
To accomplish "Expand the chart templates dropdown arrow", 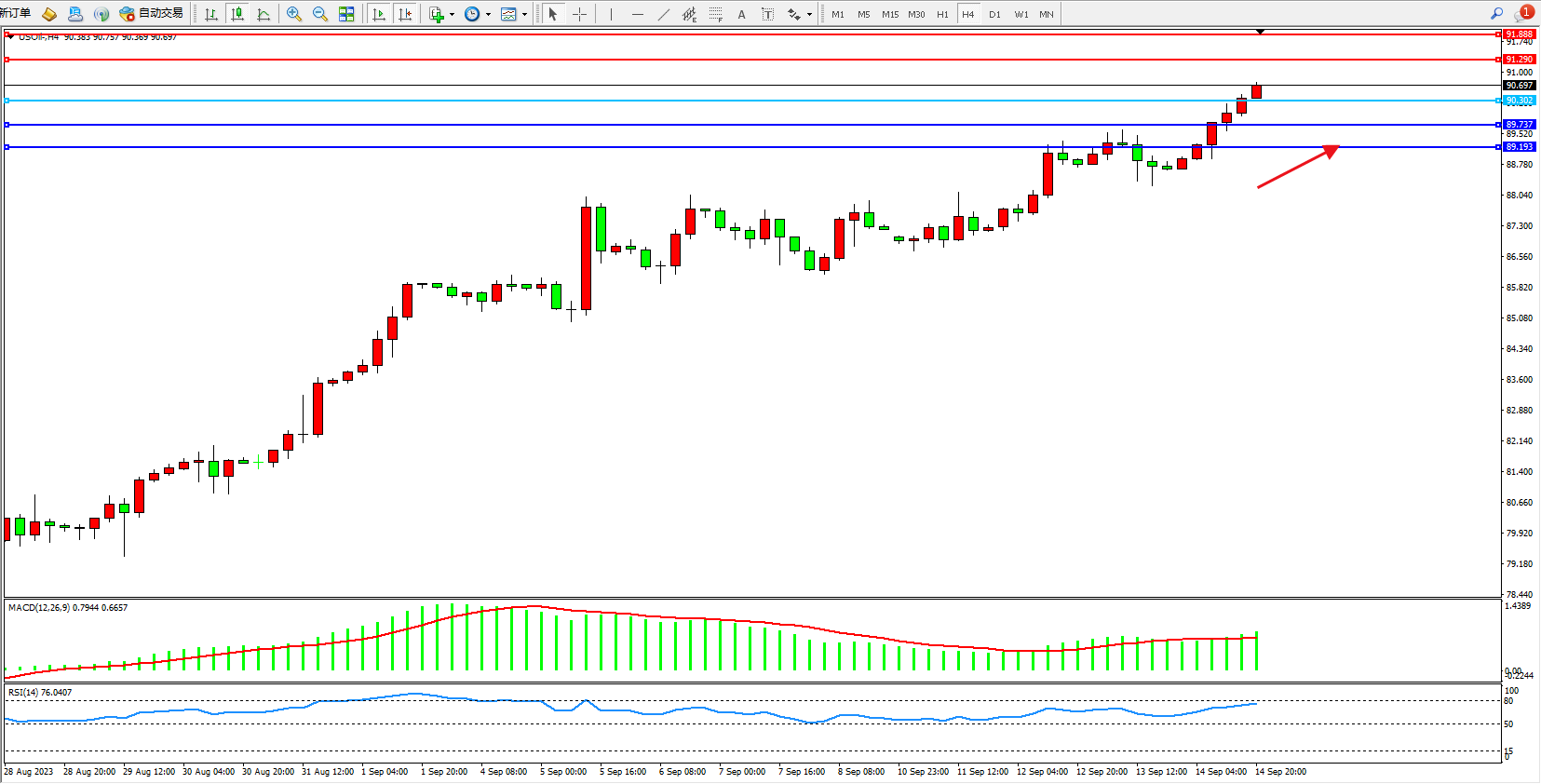I will 524,14.
